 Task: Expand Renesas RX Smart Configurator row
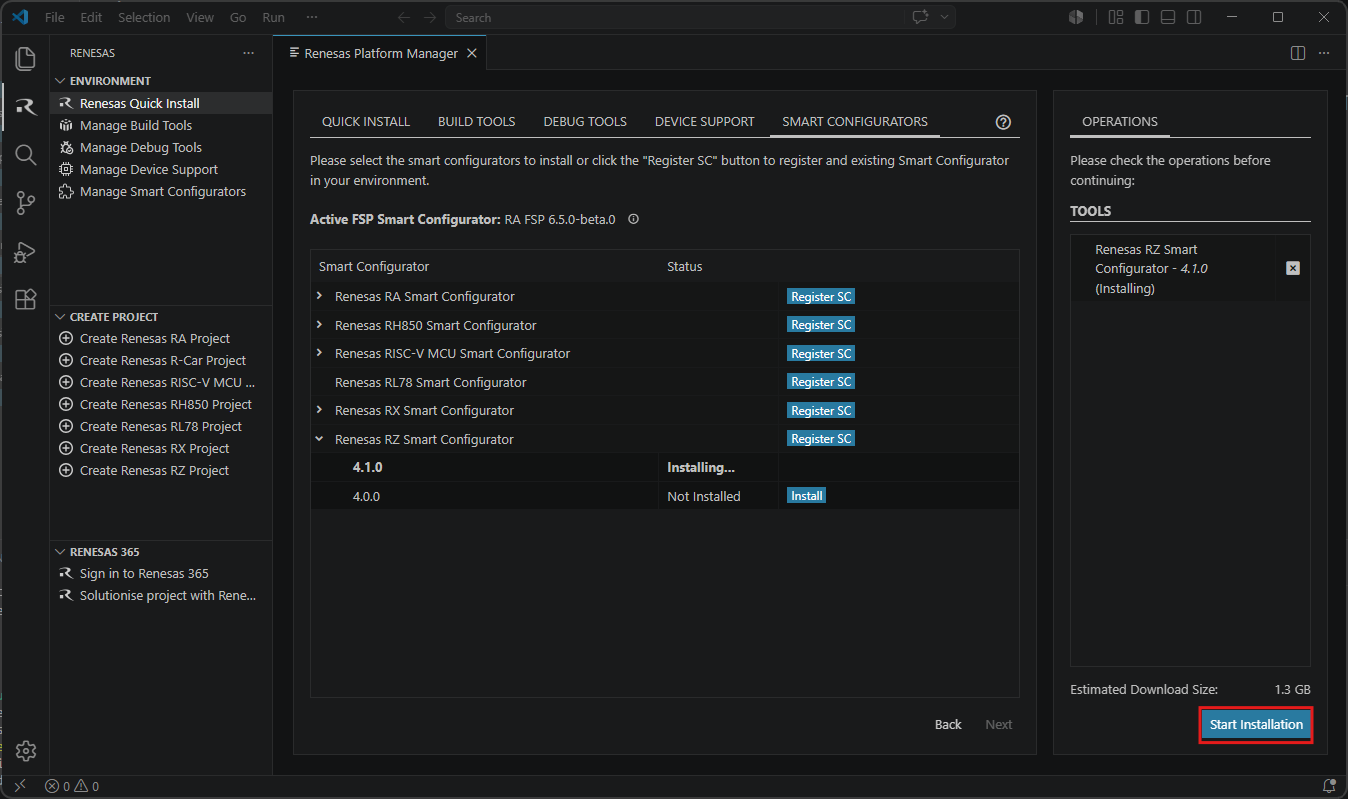point(320,410)
